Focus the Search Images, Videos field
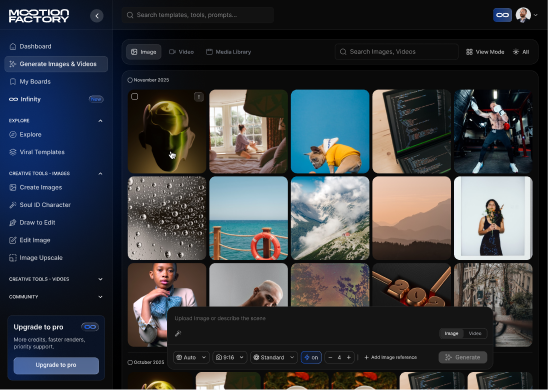The image size is (548, 390). [x=397, y=52]
